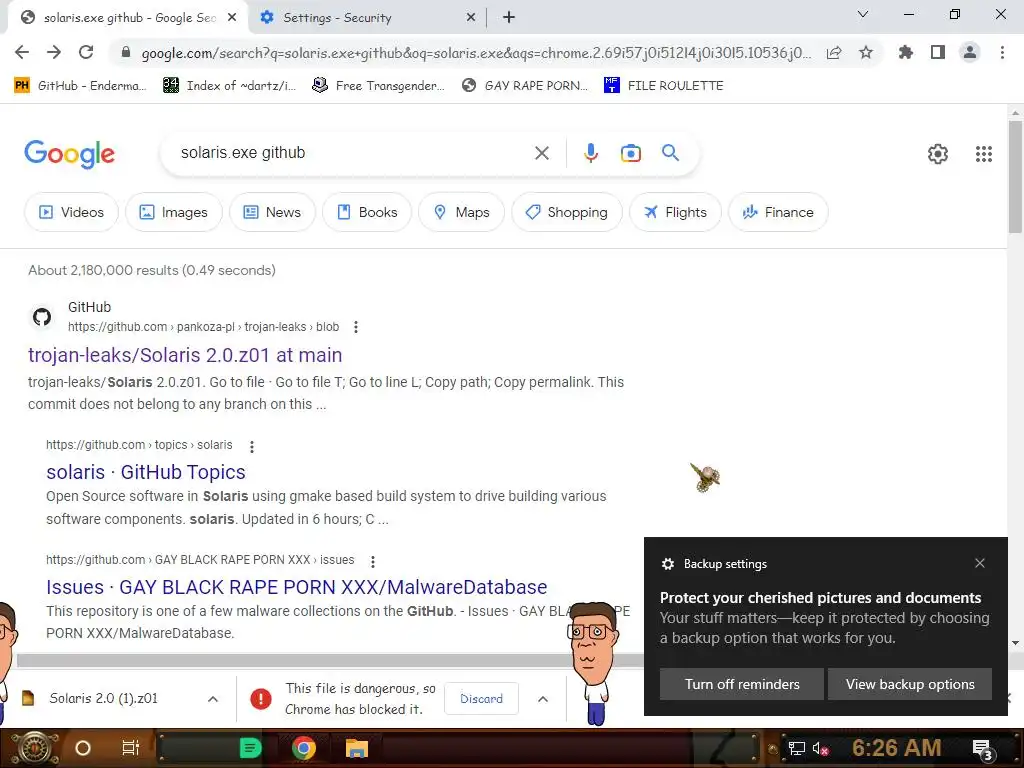1024x768 pixels.
Task: Go forward to the next page
Action: (x=54, y=52)
